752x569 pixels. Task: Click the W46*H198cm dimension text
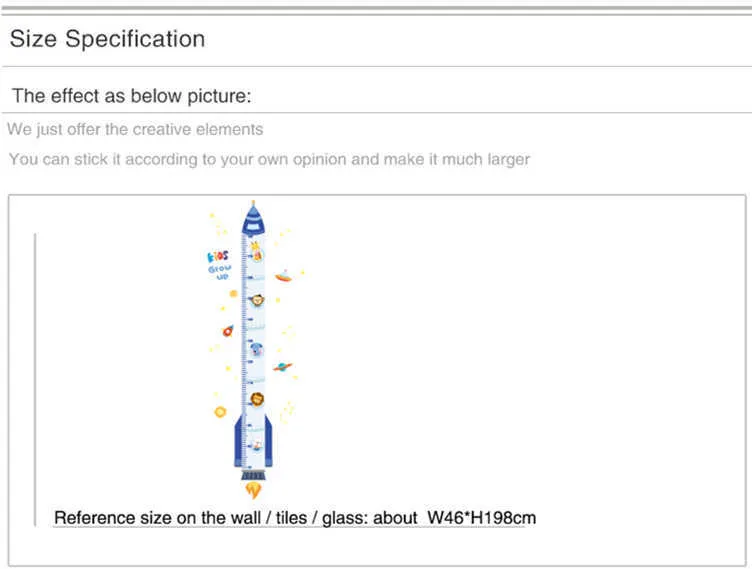482,518
